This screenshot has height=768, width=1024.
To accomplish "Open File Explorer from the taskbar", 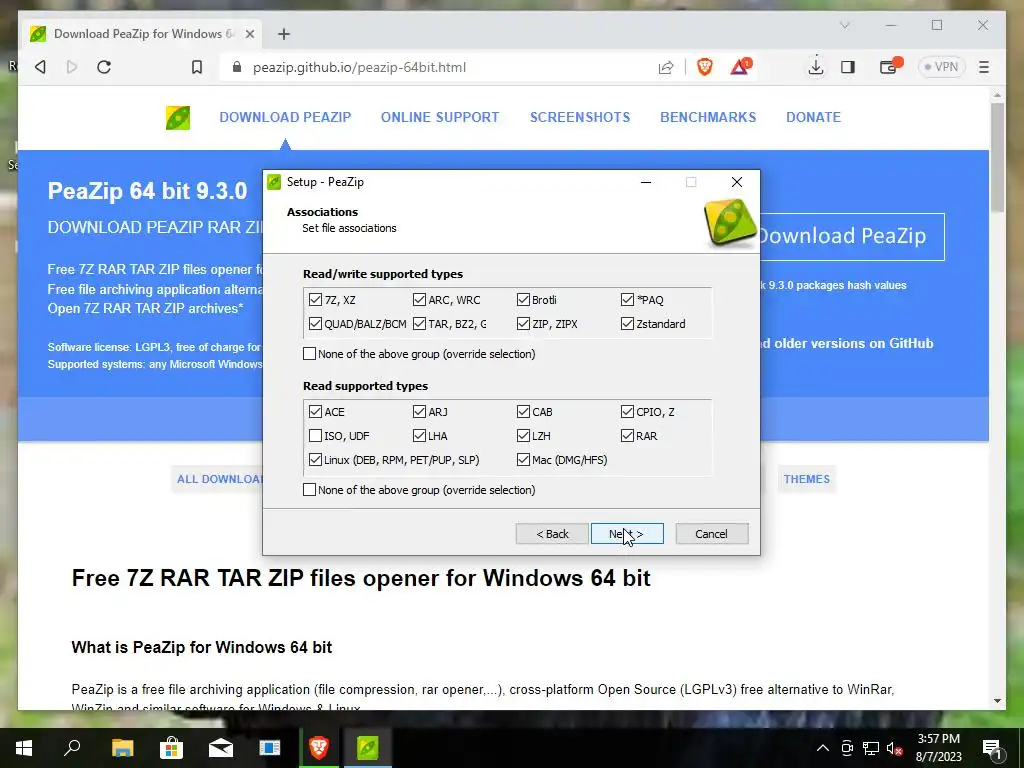I will [x=122, y=748].
